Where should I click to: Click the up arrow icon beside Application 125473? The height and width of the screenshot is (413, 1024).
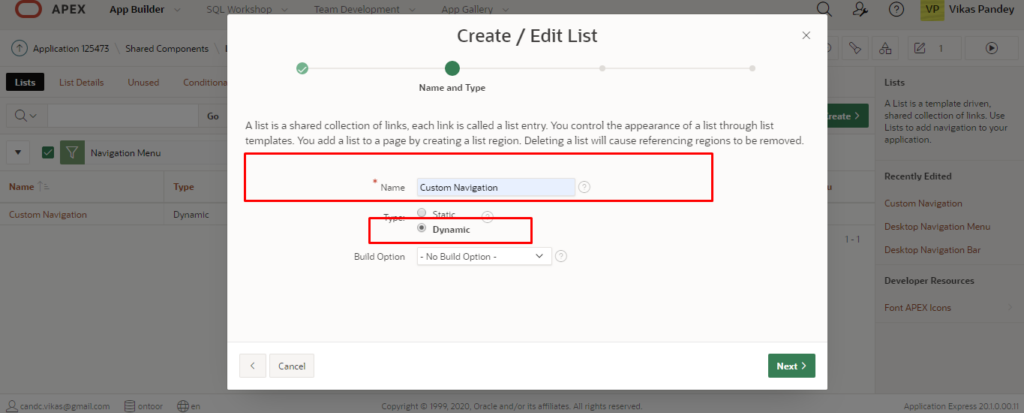[x=20, y=48]
